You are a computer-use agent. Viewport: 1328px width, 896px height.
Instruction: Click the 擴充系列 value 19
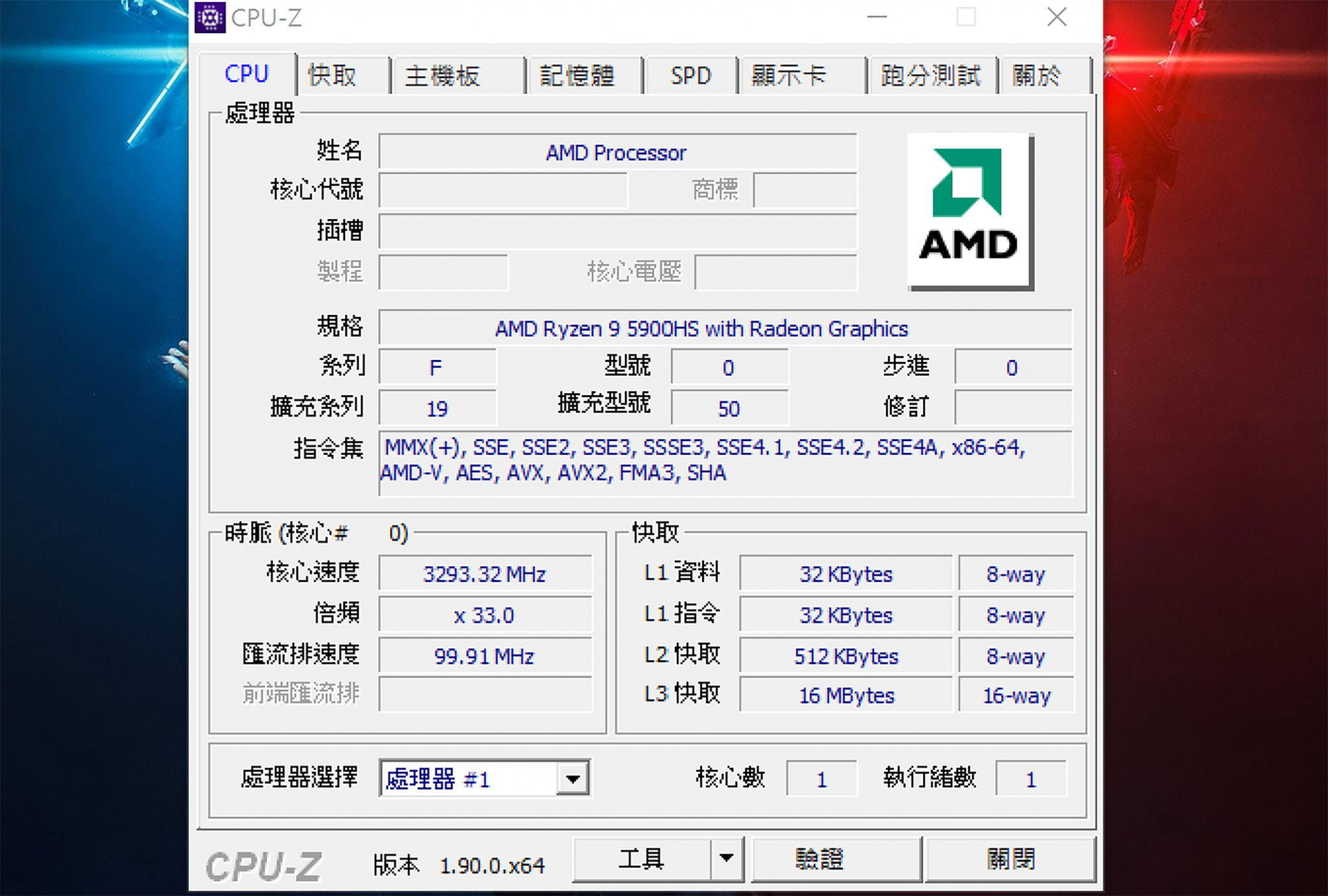pos(437,408)
